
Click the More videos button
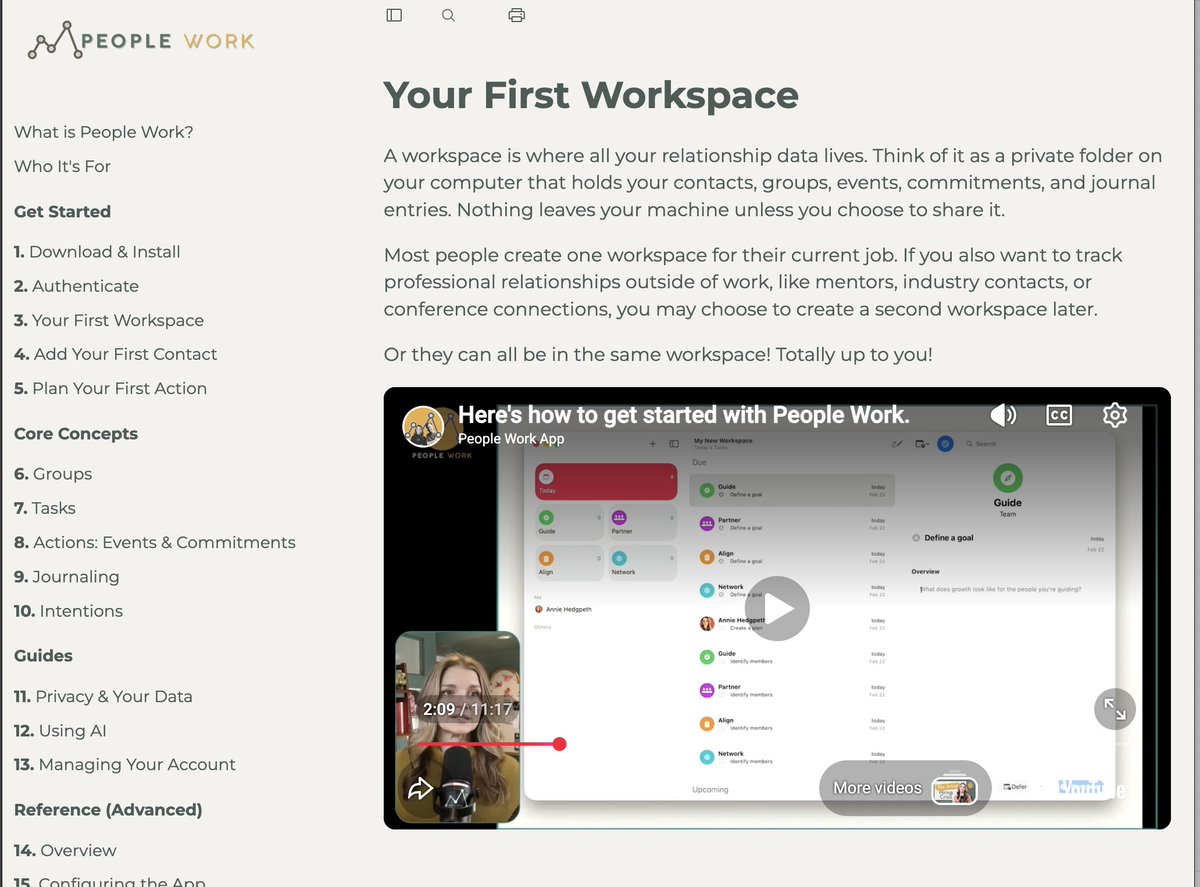[x=904, y=788]
